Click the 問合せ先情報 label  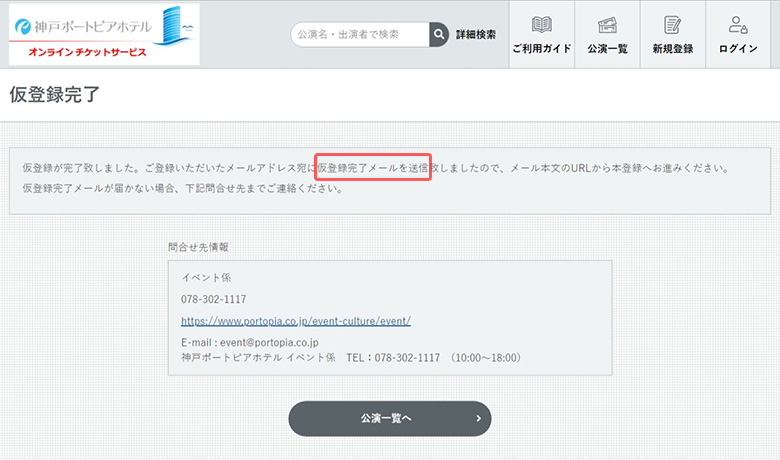point(198,247)
